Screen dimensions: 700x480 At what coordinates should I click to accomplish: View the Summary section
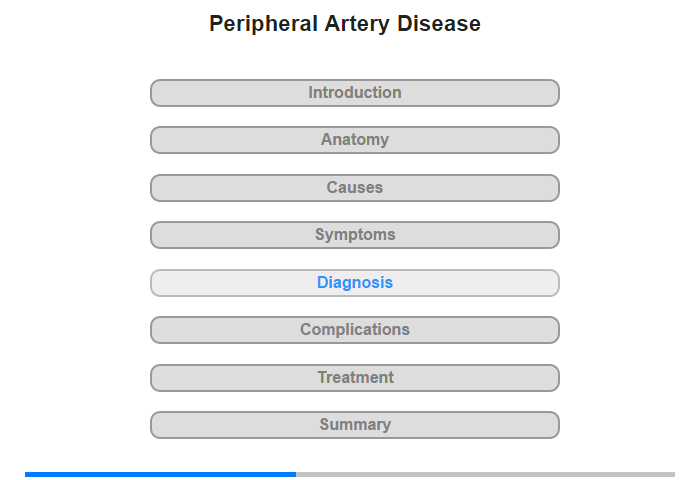[354, 425]
